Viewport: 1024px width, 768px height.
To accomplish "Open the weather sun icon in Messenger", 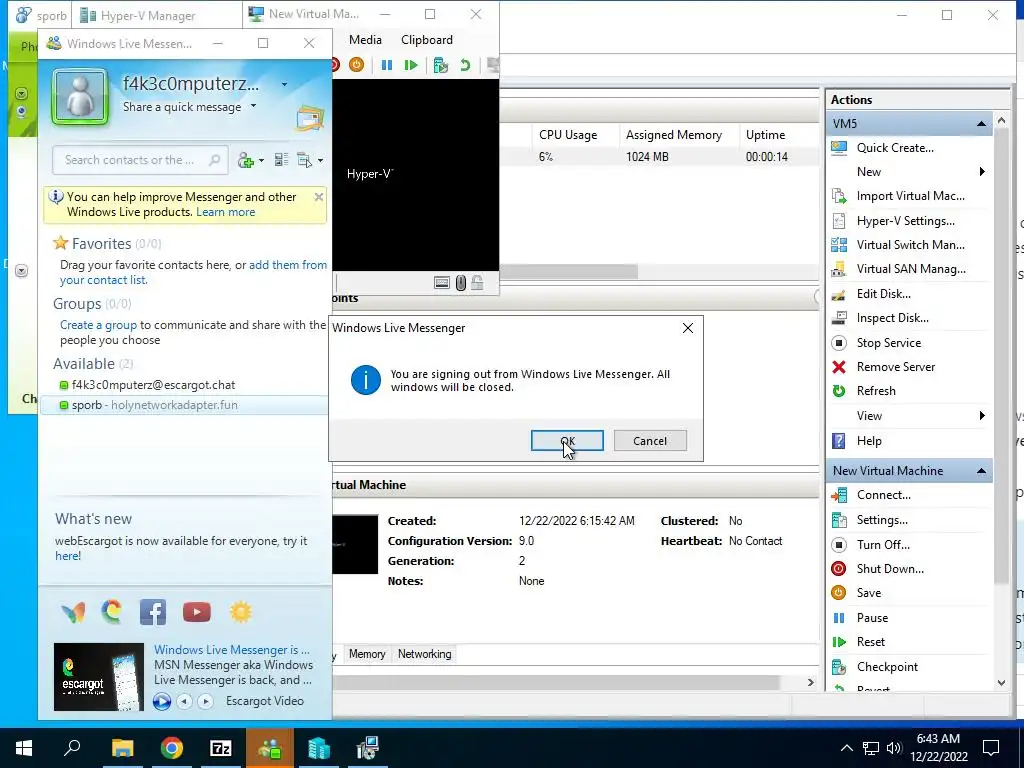I will pyautogui.click(x=240, y=612).
